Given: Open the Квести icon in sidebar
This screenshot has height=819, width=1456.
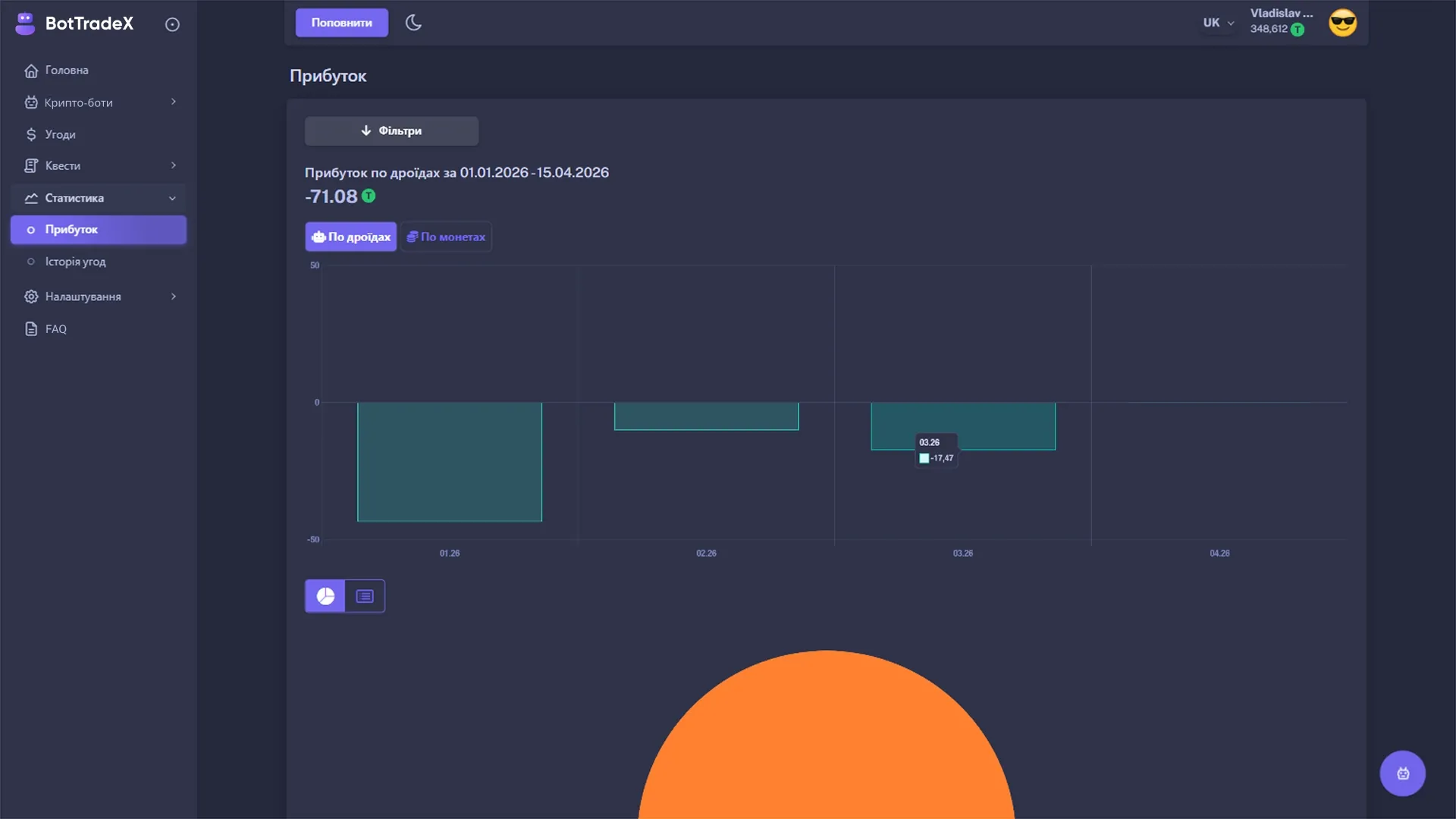Looking at the screenshot, I should click(x=30, y=165).
